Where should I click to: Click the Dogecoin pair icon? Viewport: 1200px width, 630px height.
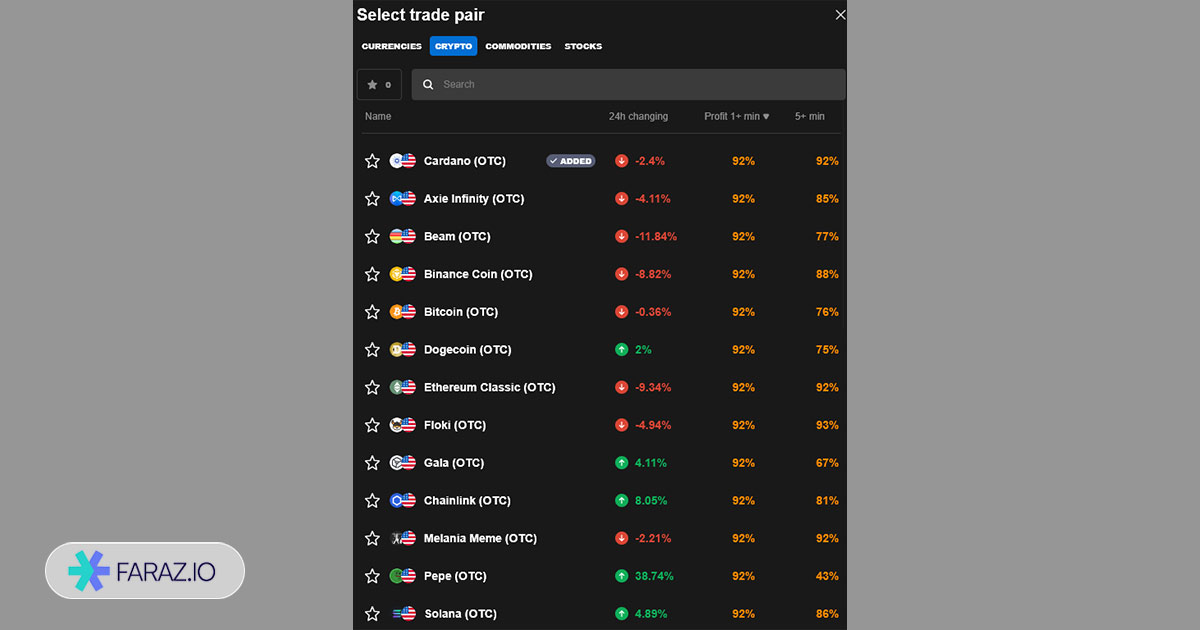[402, 350]
